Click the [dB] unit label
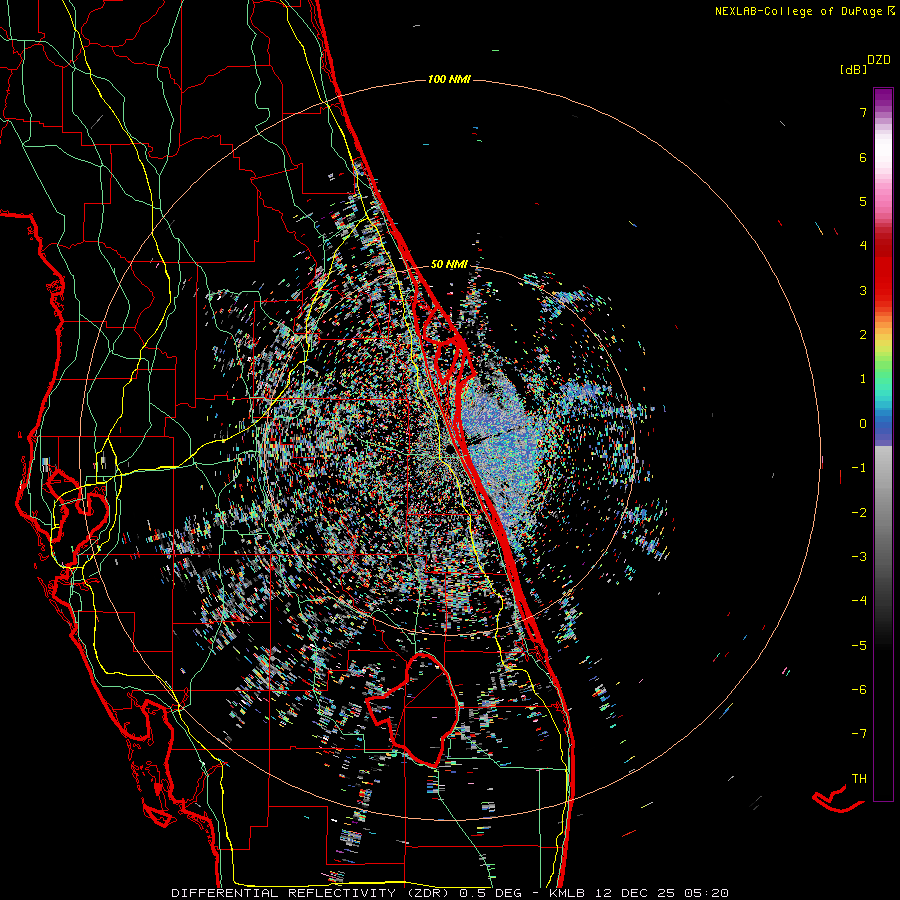 pyautogui.click(x=853, y=69)
